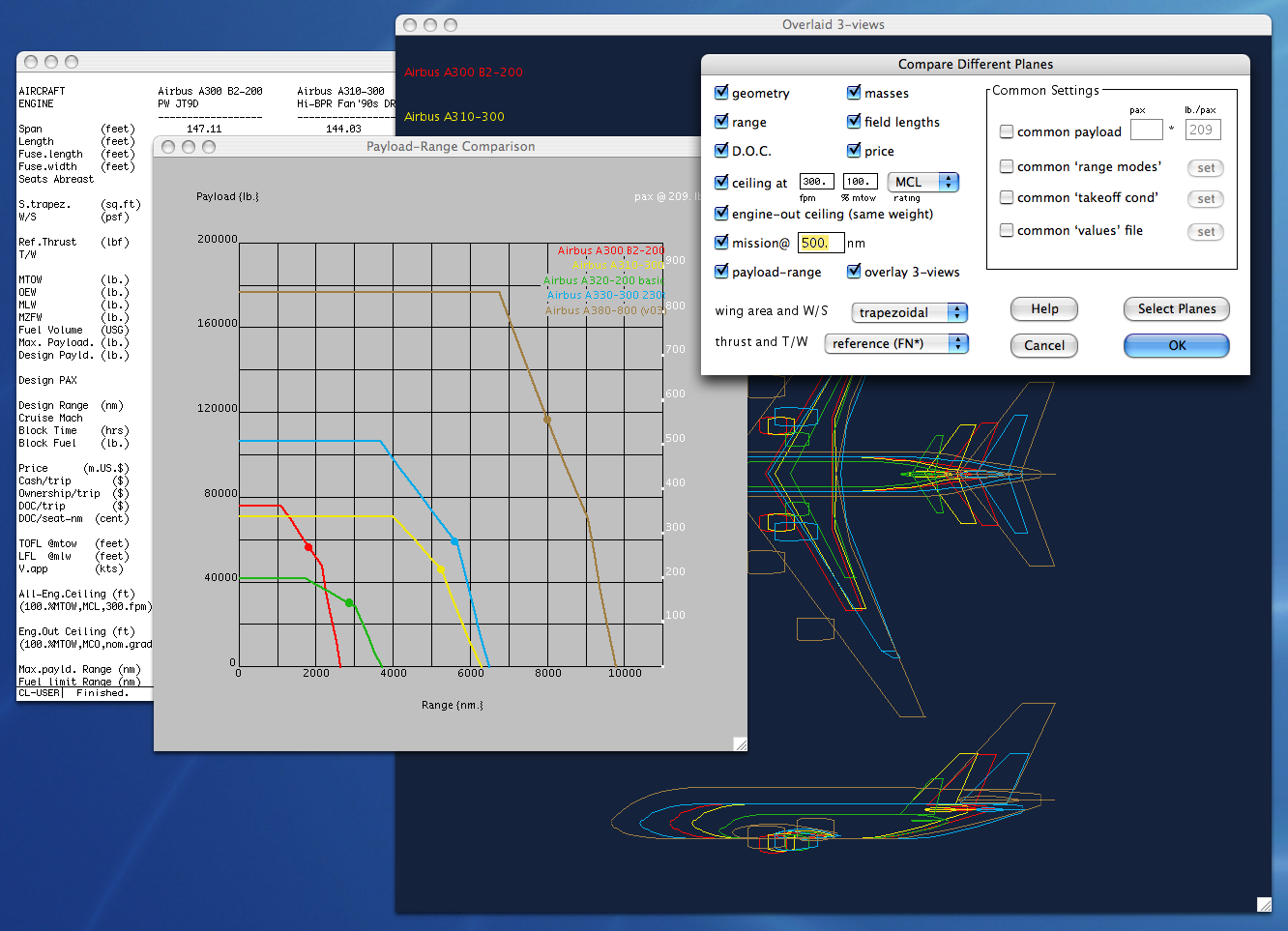Close the aircraft data table window
1288x931 pixels.
[x=31, y=62]
